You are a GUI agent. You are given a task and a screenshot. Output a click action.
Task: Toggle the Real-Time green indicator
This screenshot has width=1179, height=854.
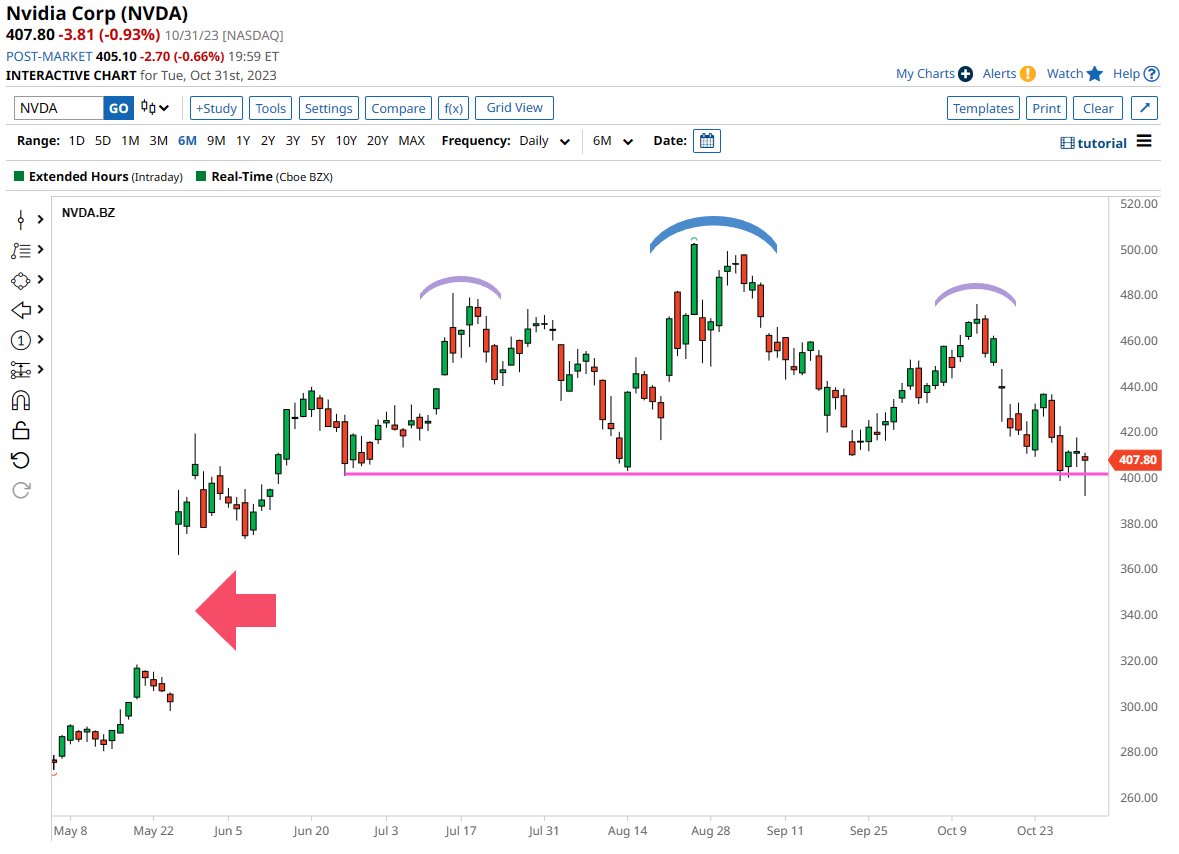click(201, 176)
